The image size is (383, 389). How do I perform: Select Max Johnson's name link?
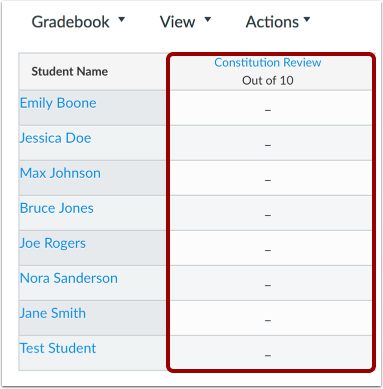point(60,173)
